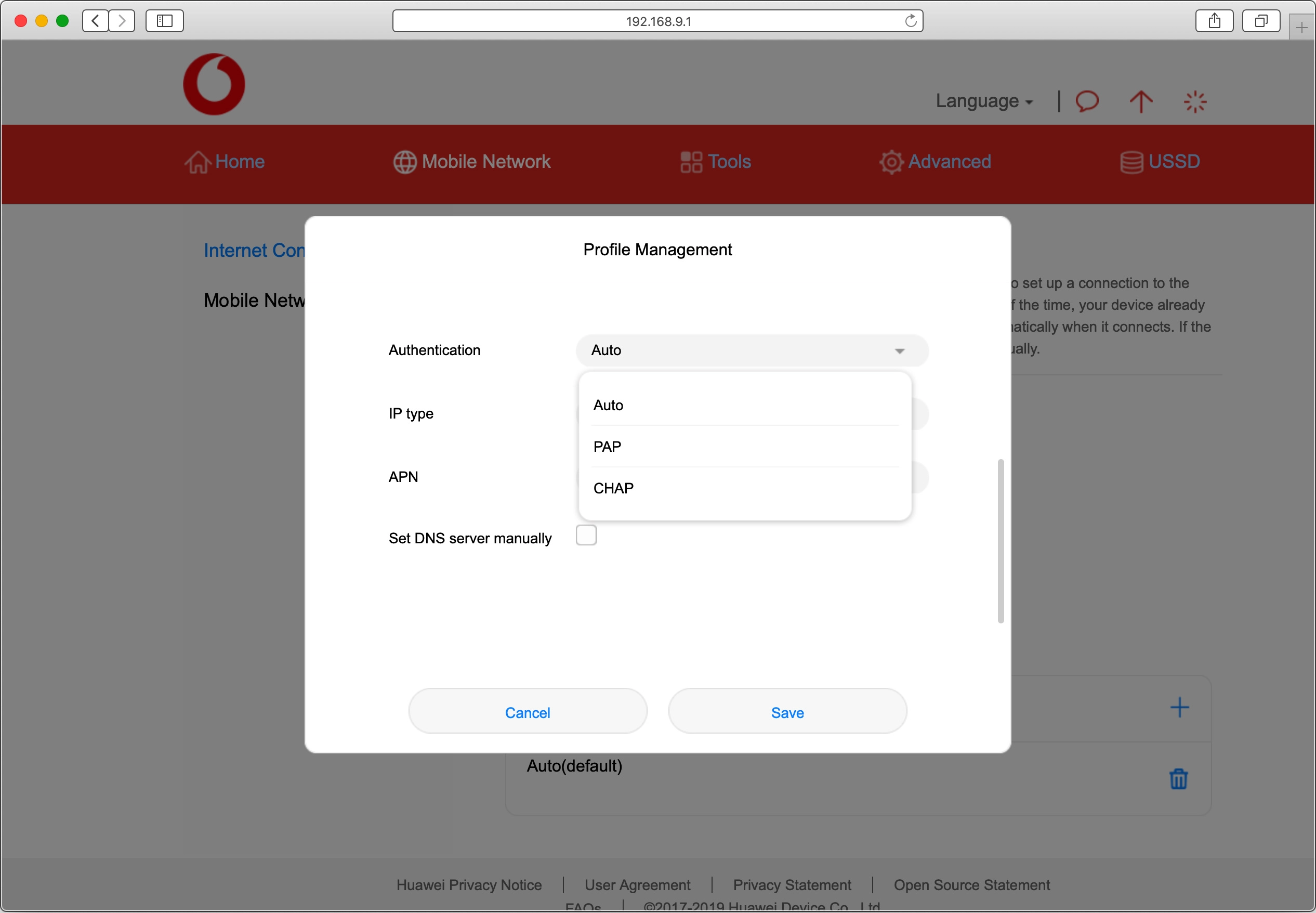Click the spinning loading icon in header
1316x913 pixels.
click(1194, 102)
